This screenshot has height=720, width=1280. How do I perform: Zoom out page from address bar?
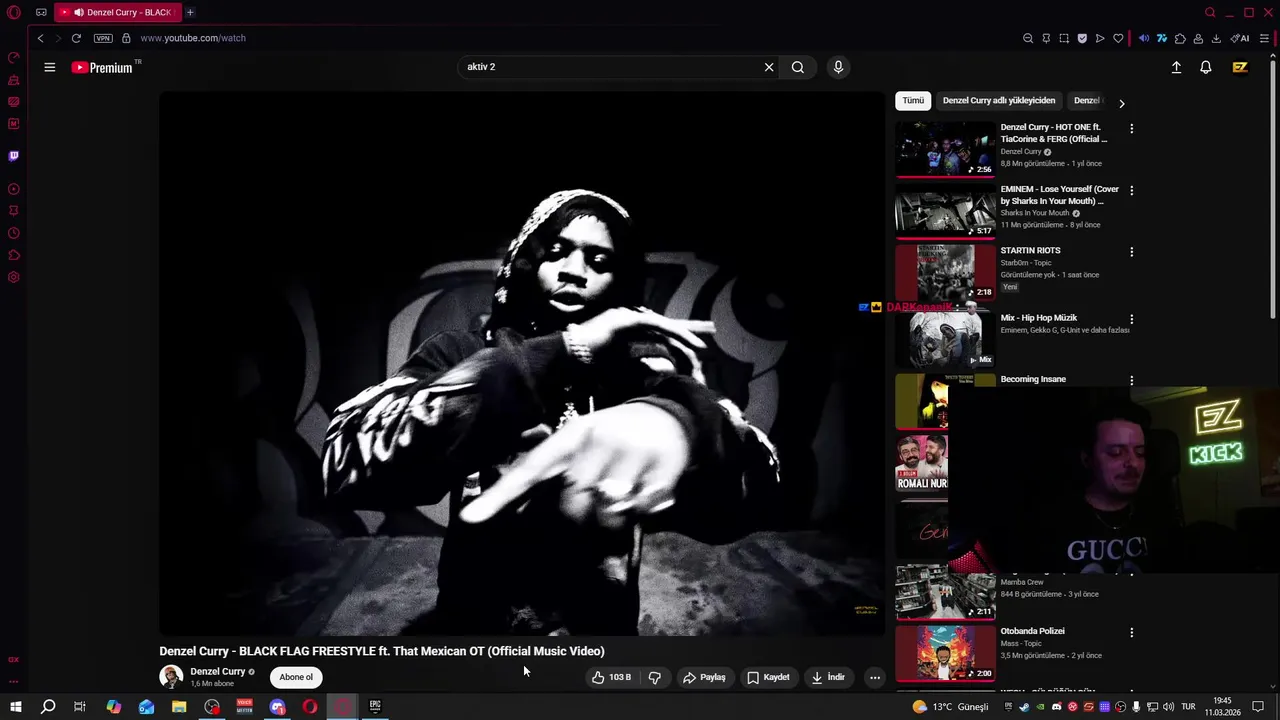tap(1028, 38)
